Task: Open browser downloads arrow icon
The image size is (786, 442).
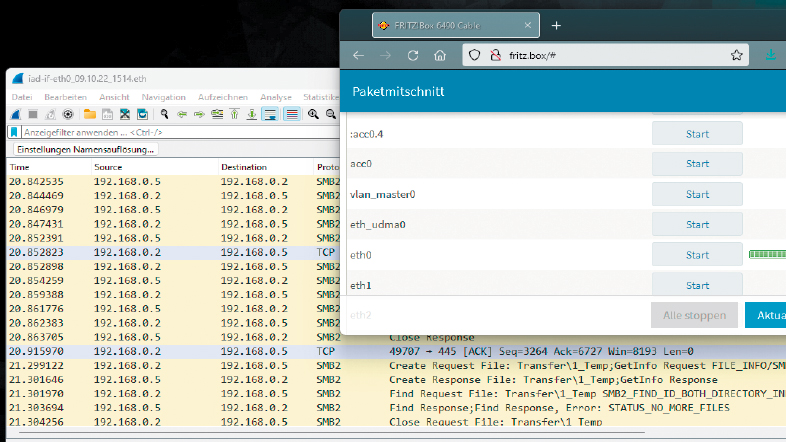Action: tap(771, 55)
